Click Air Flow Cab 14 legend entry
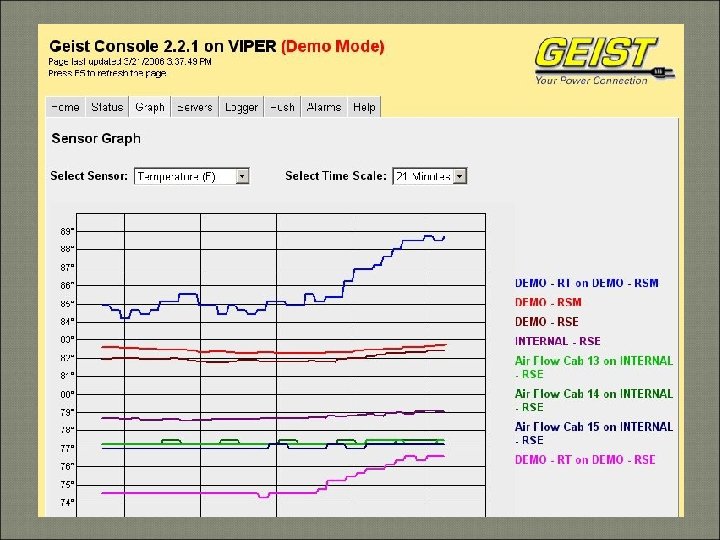 click(594, 400)
